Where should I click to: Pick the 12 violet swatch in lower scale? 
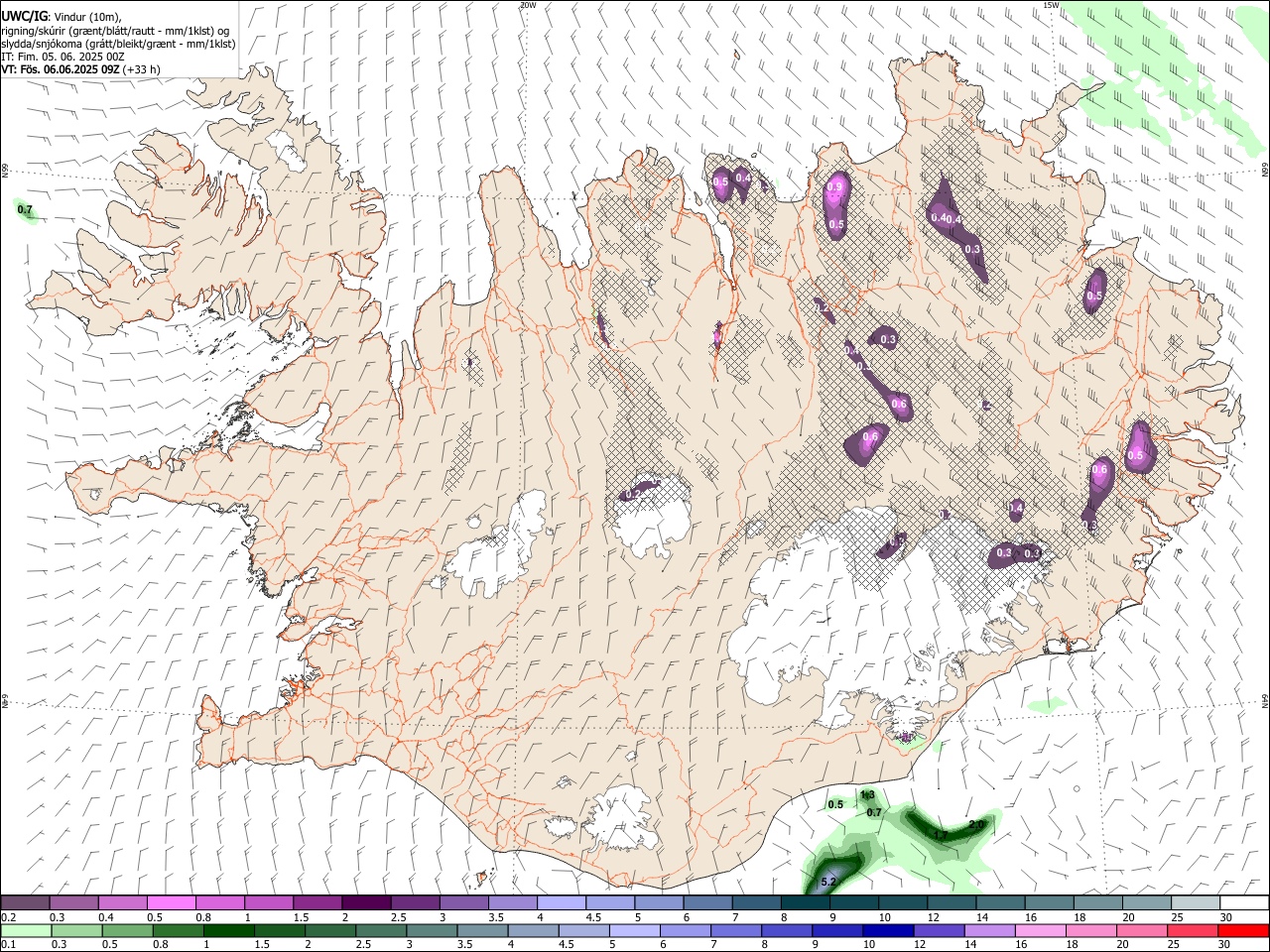[939, 931]
